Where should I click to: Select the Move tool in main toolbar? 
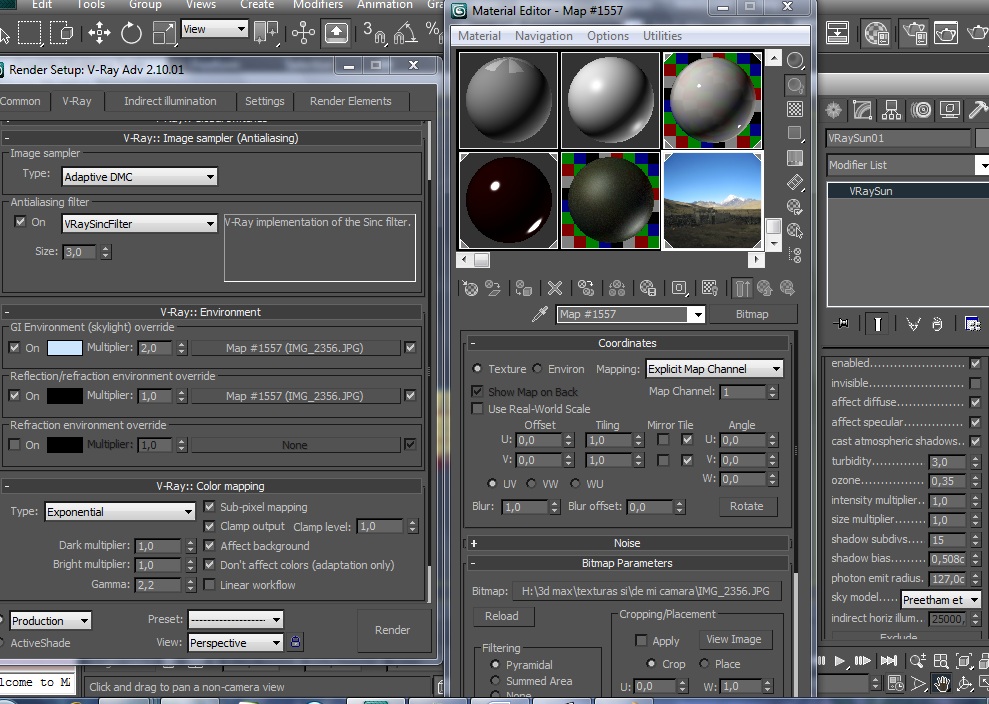point(99,32)
